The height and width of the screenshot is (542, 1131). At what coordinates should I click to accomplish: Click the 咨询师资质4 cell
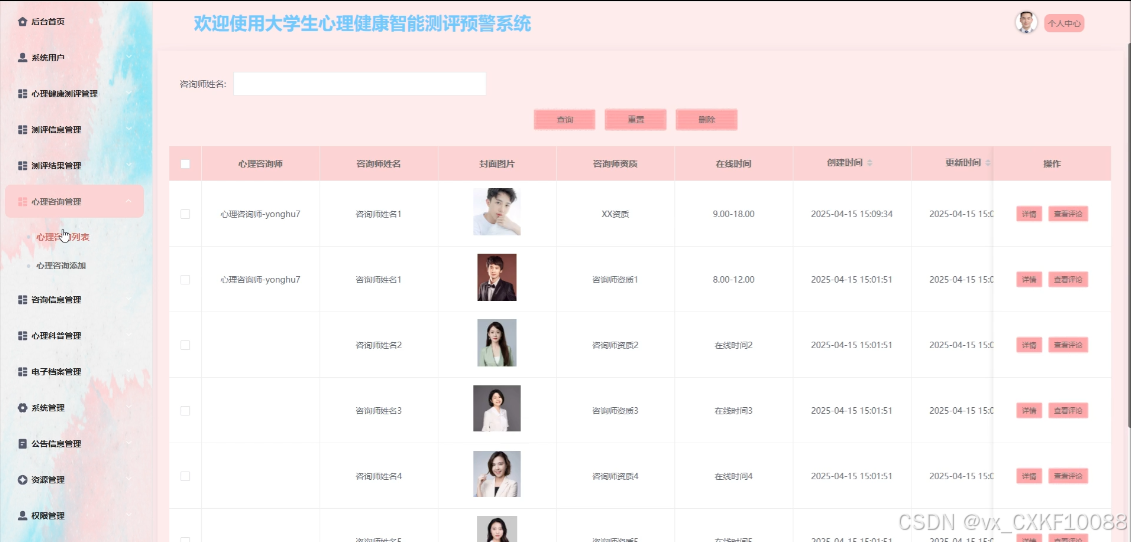pos(615,476)
